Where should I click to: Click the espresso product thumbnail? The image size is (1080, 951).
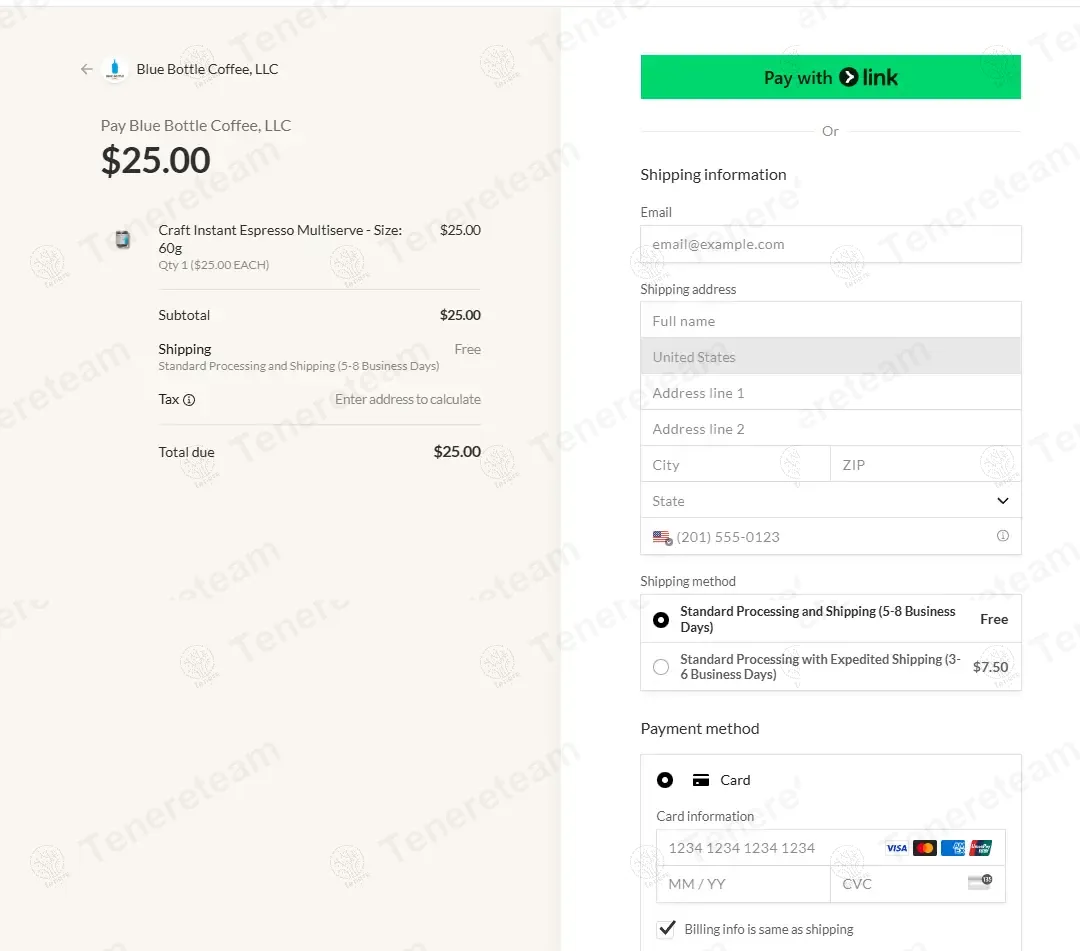(122, 239)
